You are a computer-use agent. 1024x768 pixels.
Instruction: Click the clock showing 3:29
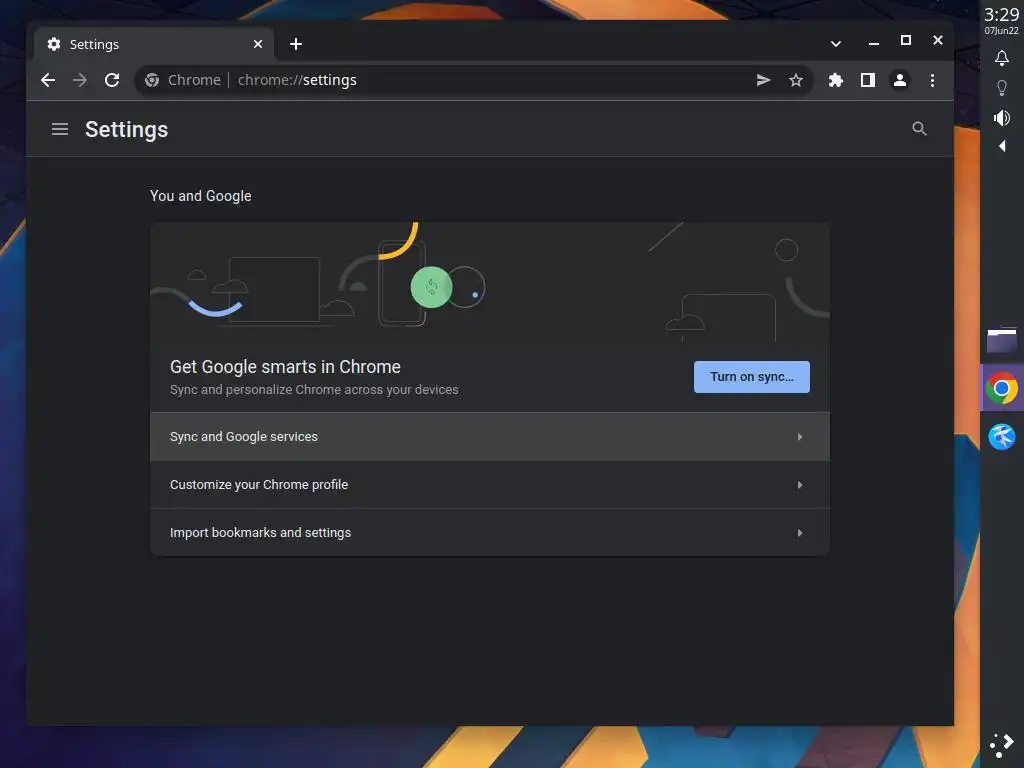(x=1001, y=14)
